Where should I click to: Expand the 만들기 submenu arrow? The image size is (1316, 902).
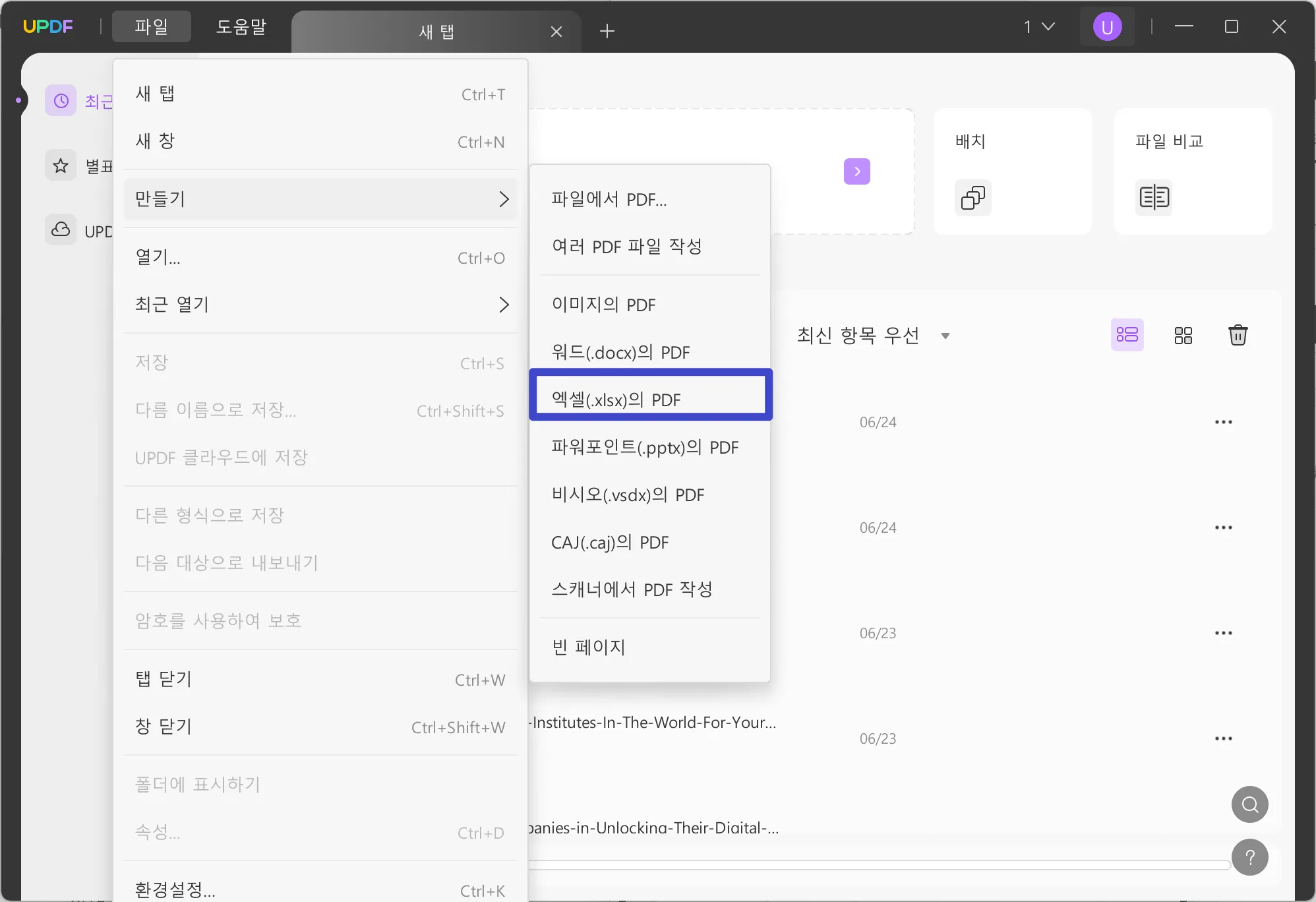[x=505, y=198]
